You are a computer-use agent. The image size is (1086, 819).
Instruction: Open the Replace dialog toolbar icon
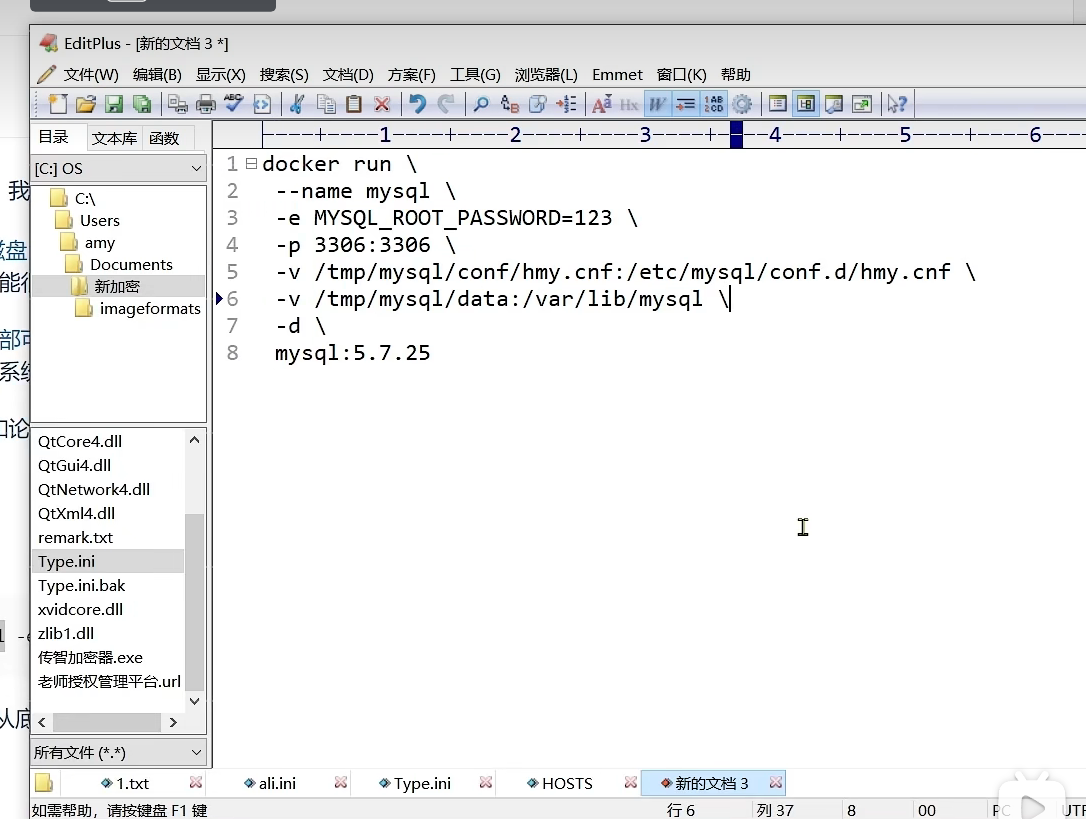click(x=509, y=103)
